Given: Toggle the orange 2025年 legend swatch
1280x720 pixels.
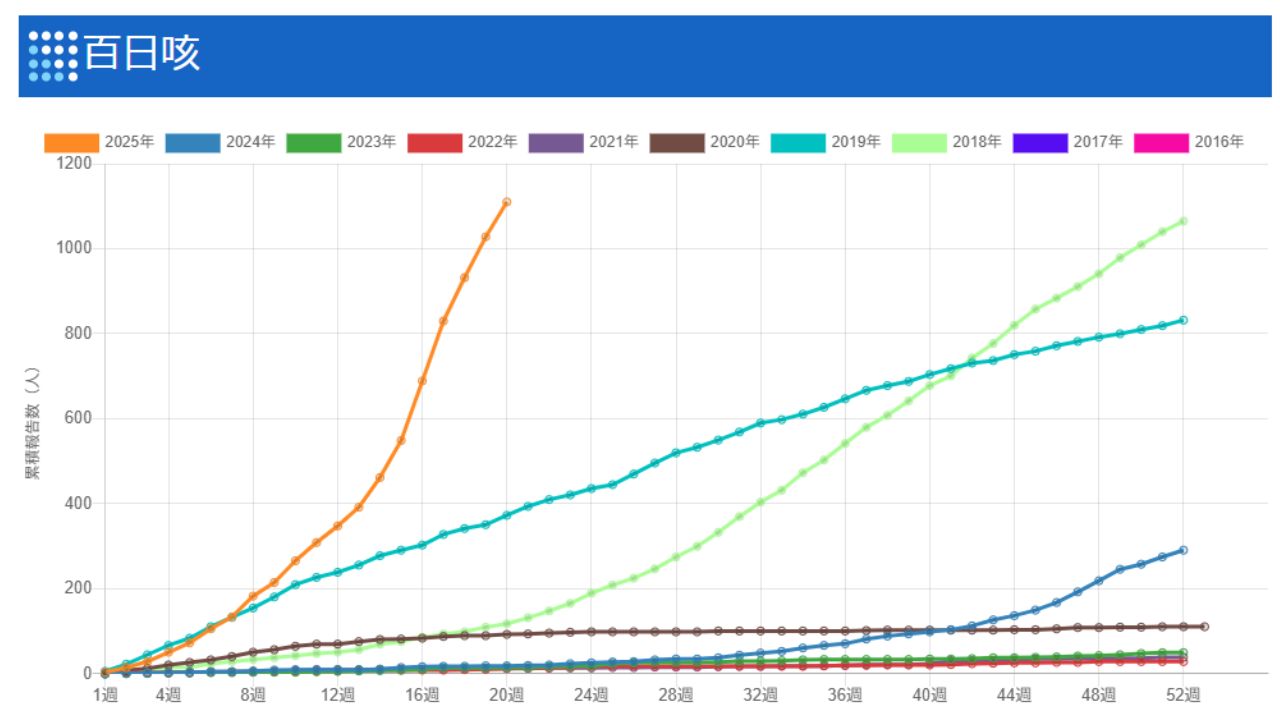Looking at the screenshot, I should [72, 143].
